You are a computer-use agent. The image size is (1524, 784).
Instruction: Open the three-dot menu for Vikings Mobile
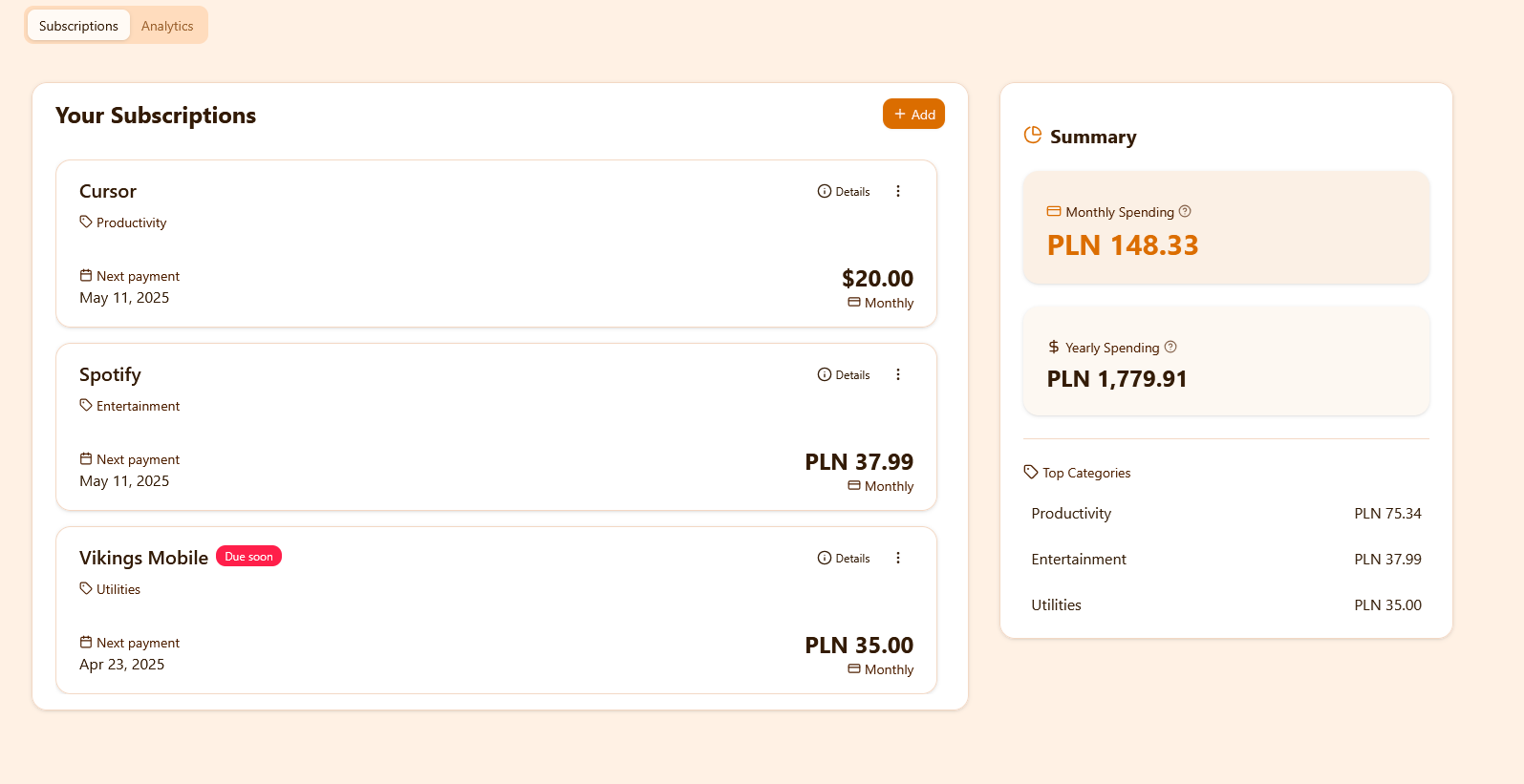point(898,558)
